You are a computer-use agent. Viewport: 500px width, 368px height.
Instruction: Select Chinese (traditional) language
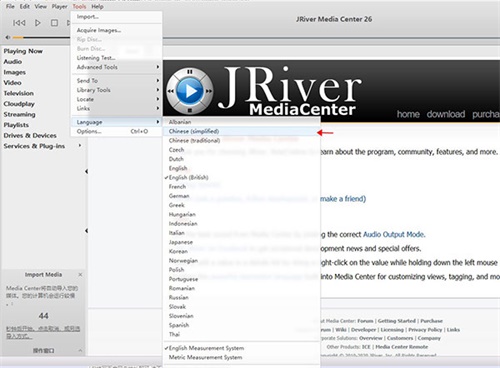coord(241,141)
